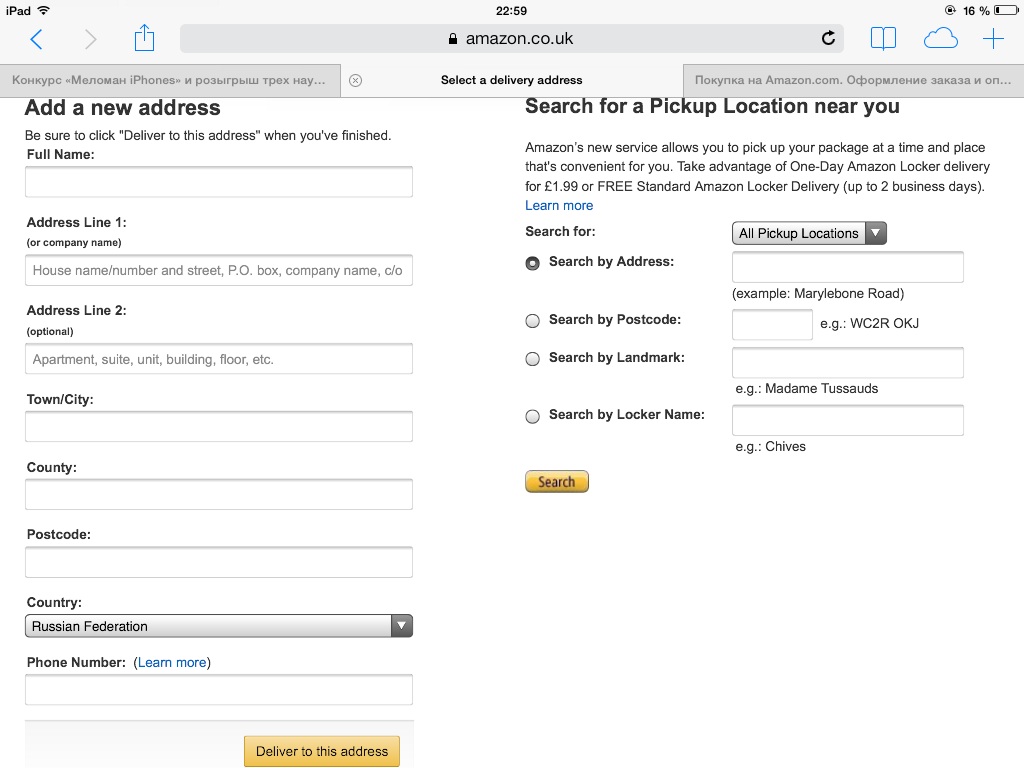Tap the Safari back arrow
The height and width of the screenshot is (768, 1024).
click(37, 39)
